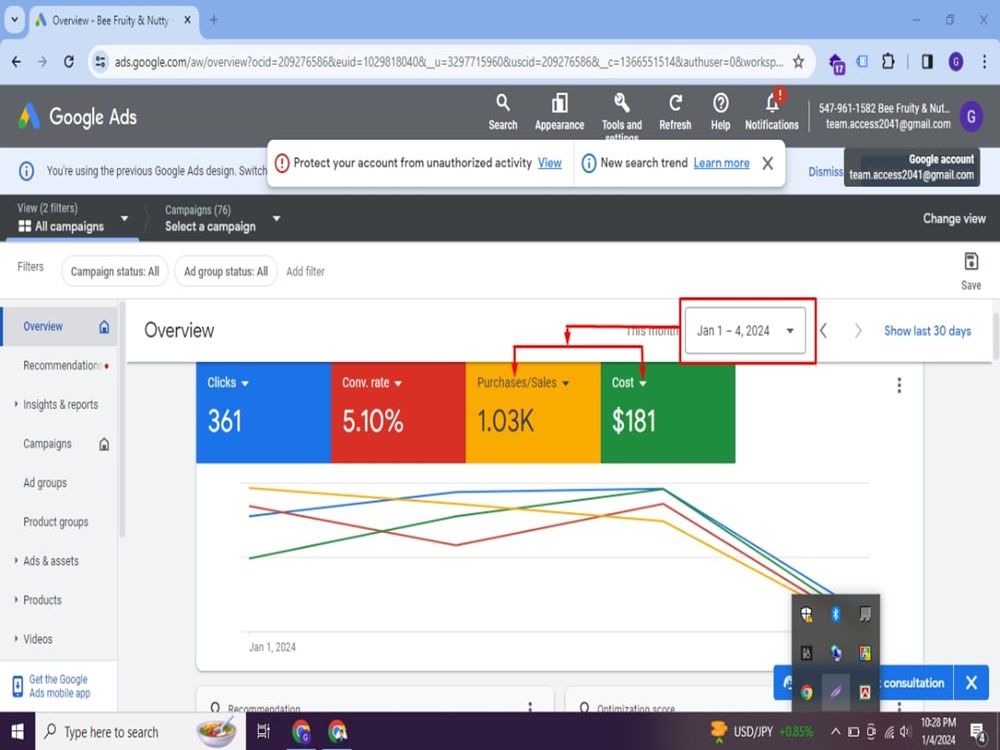Click the browser Back arrow
Viewport: 1000px width, 750px height.
[17, 62]
